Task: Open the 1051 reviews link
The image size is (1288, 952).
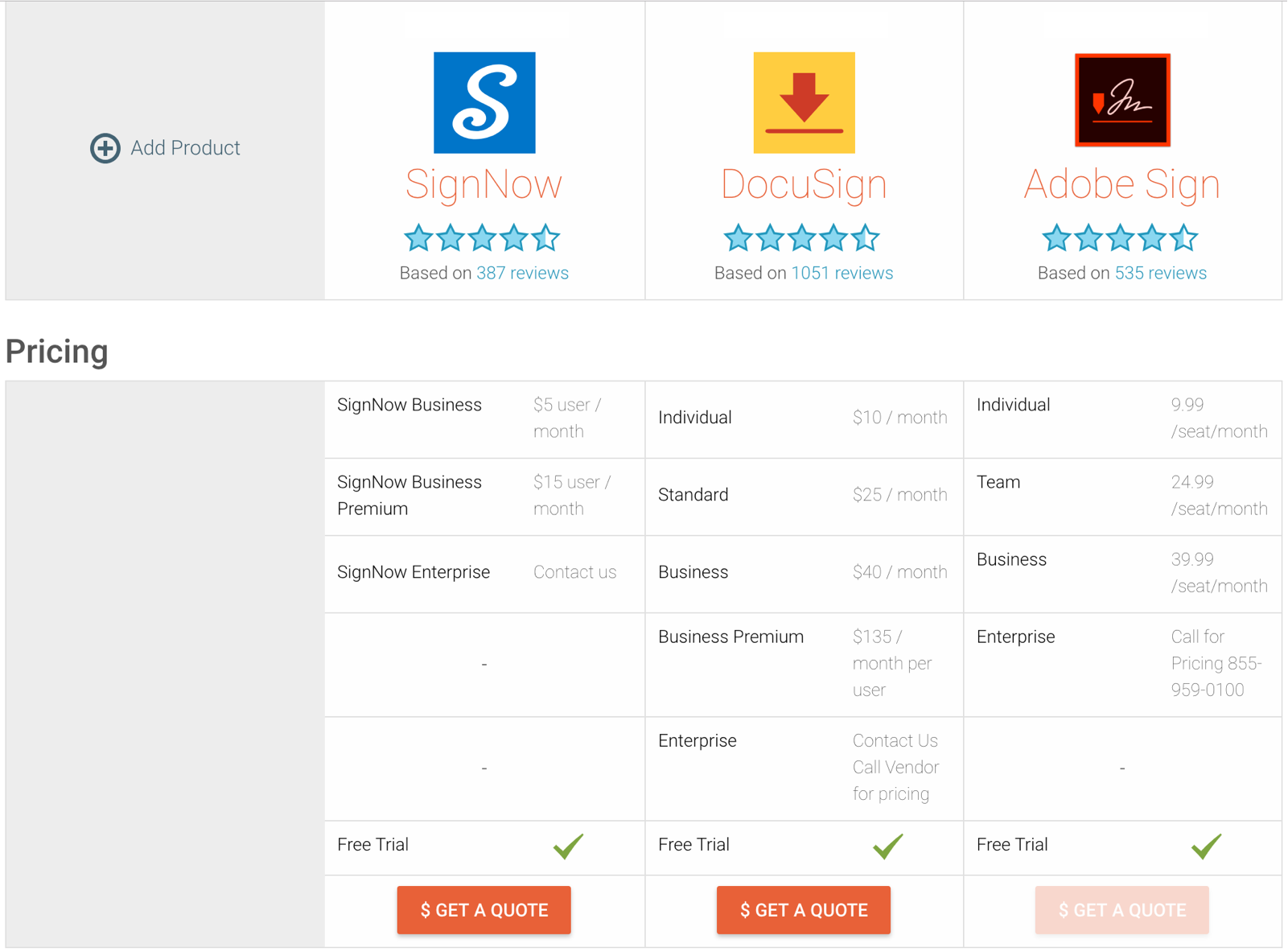Action: pos(842,273)
